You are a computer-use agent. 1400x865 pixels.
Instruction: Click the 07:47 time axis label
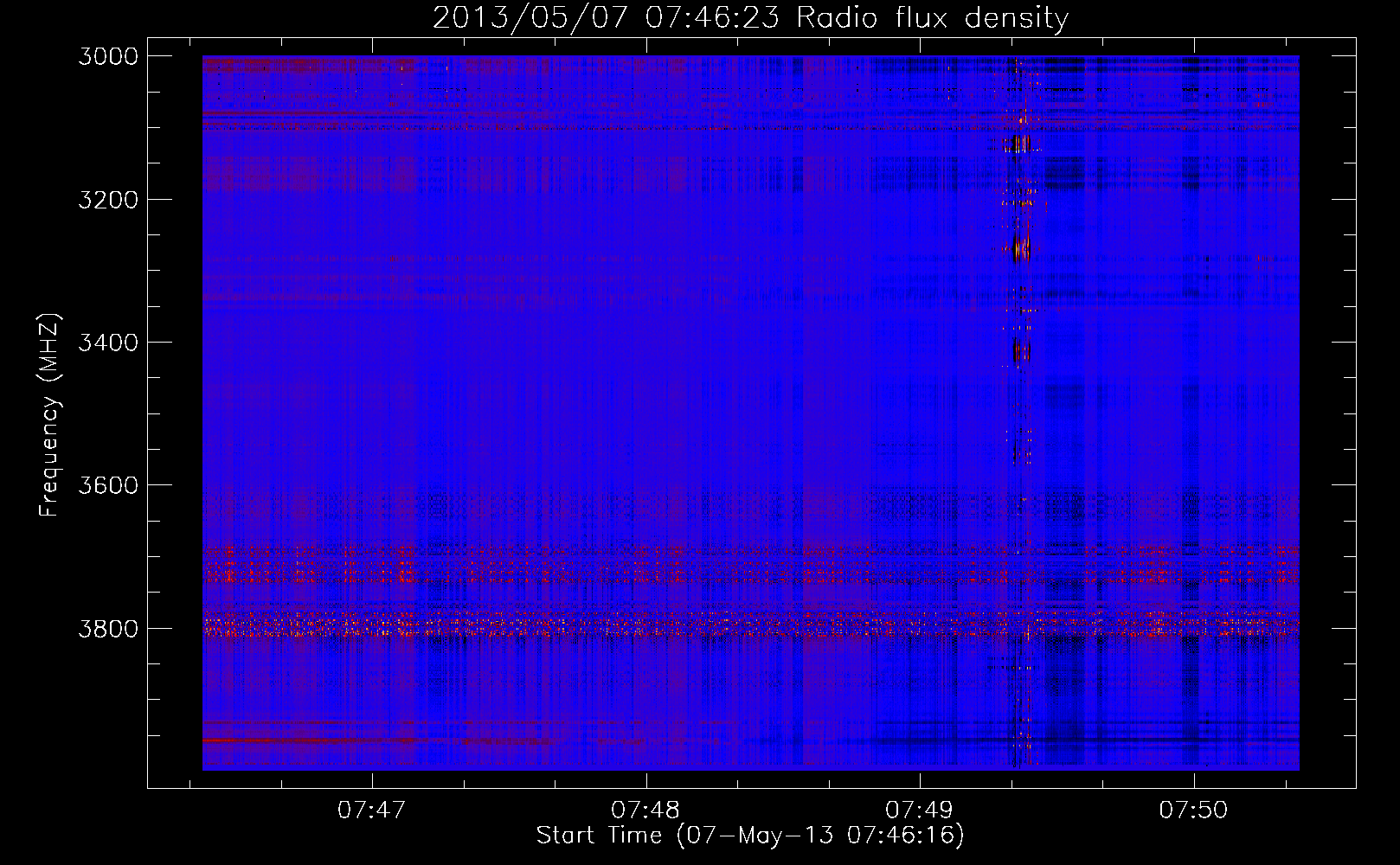point(371,810)
